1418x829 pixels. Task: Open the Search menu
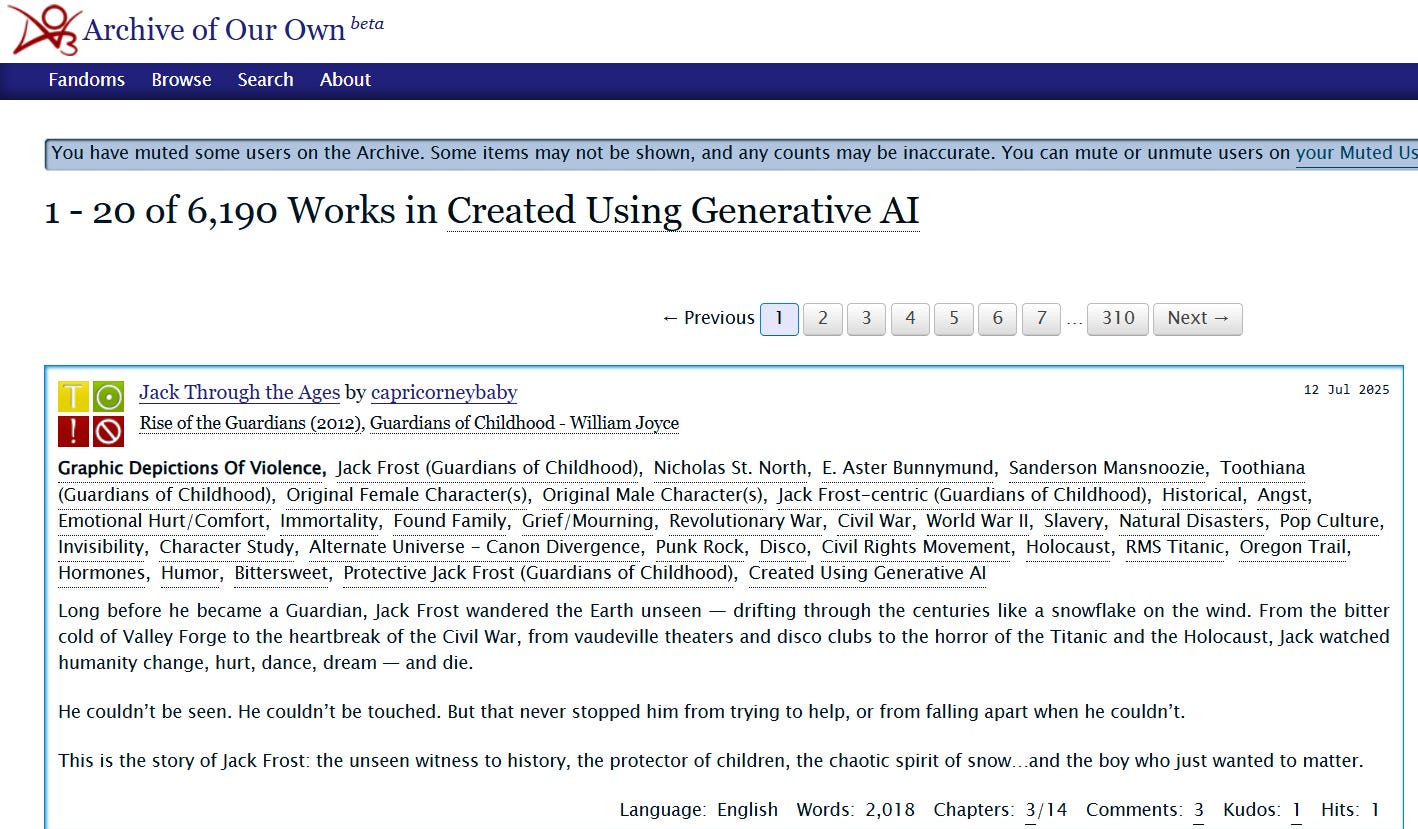pos(265,80)
